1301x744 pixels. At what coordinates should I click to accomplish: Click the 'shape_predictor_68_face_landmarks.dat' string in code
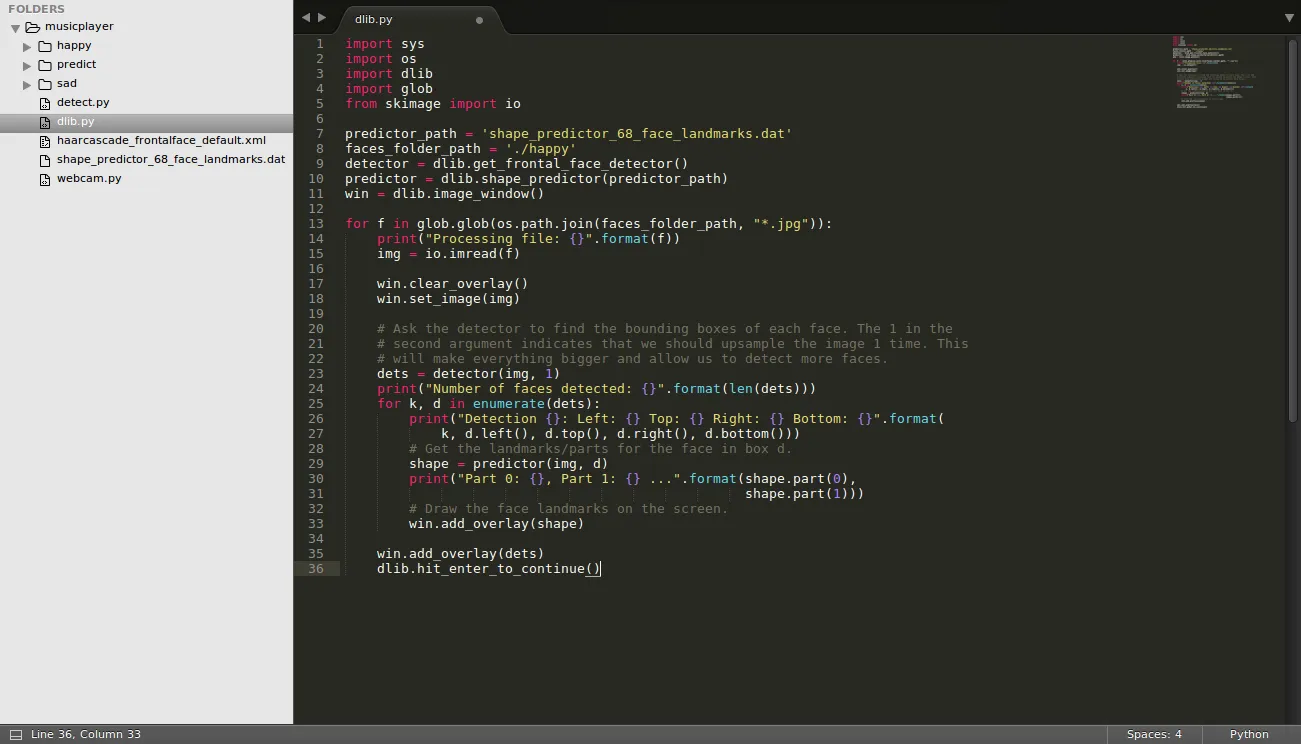point(636,134)
